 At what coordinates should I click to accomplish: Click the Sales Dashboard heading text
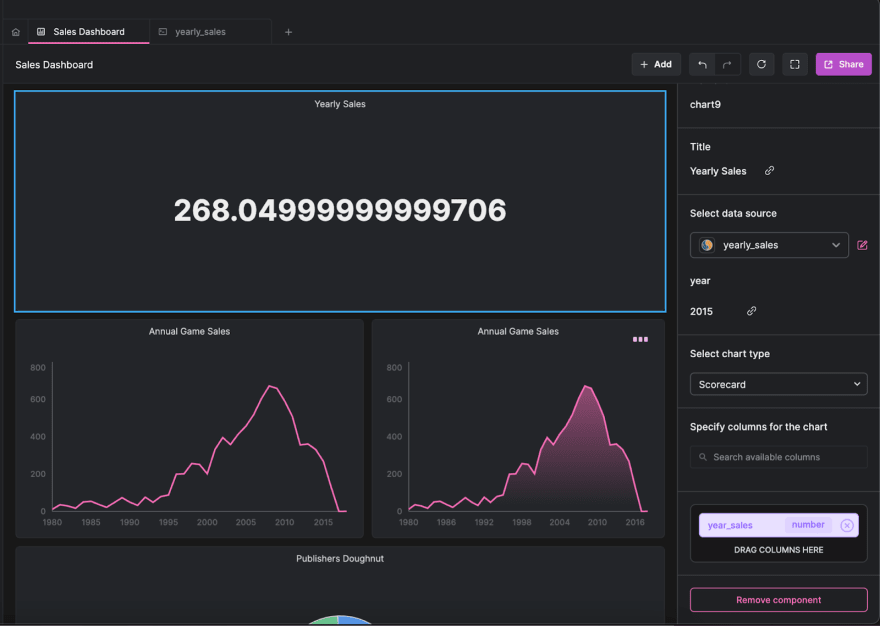tap(54, 65)
